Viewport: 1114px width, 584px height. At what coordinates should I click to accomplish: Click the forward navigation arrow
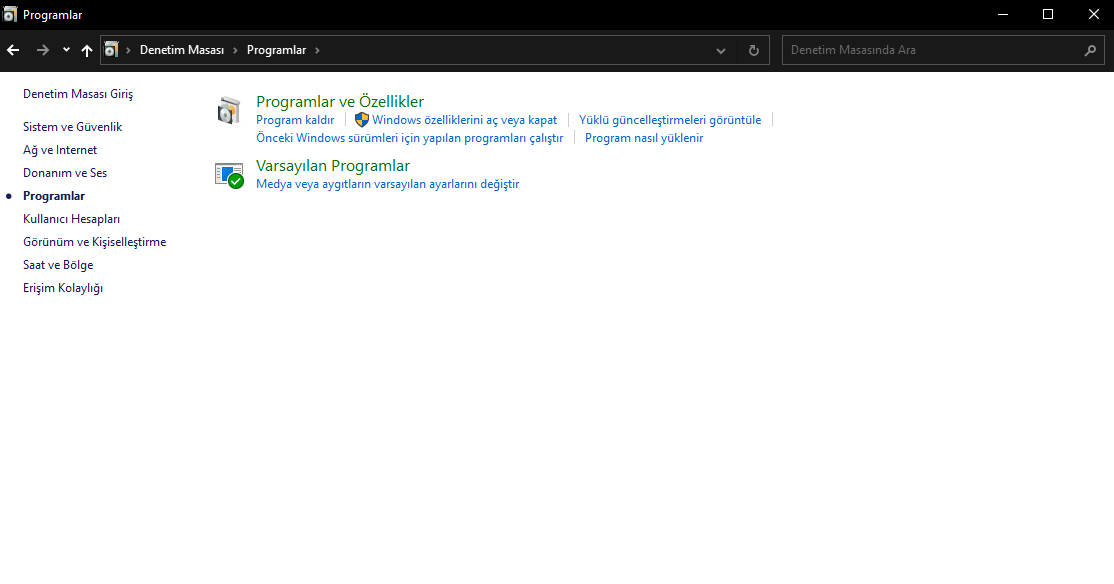[x=43, y=50]
